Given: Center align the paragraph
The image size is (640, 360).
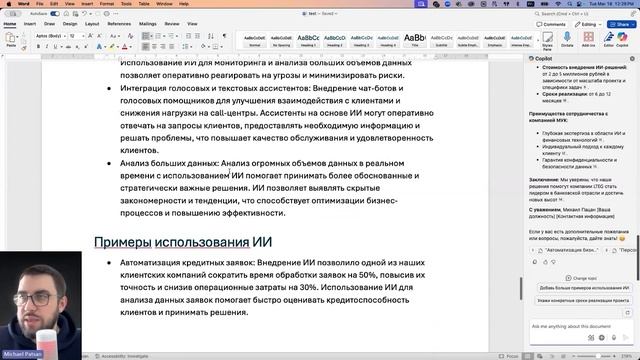Looking at the screenshot, I should point(154,47).
